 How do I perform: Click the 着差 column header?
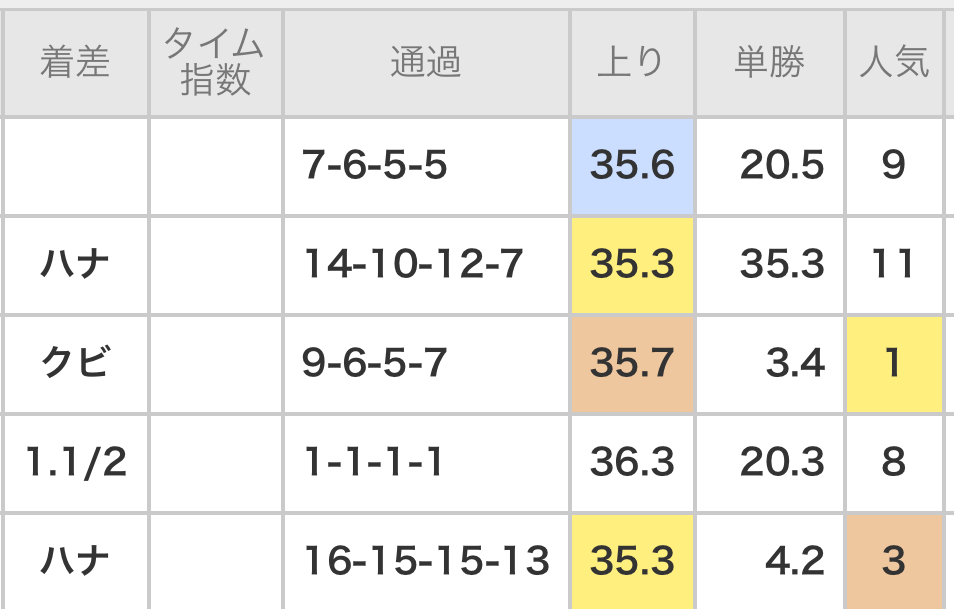pyautogui.click(x=75, y=63)
